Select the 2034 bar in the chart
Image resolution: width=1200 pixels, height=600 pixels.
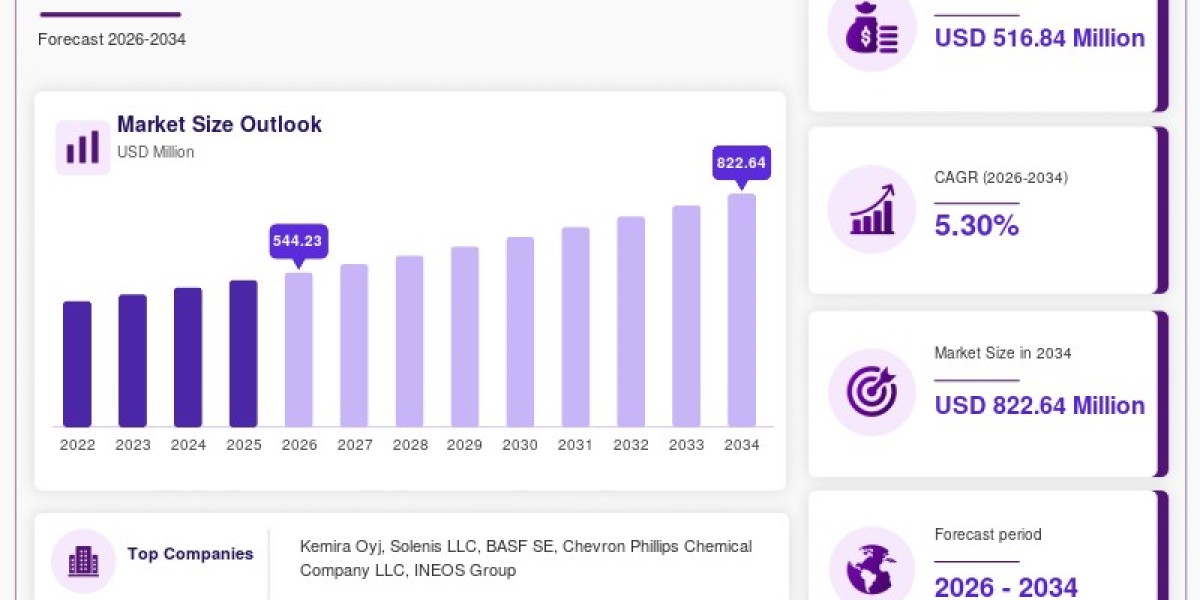click(x=741, y=310)
